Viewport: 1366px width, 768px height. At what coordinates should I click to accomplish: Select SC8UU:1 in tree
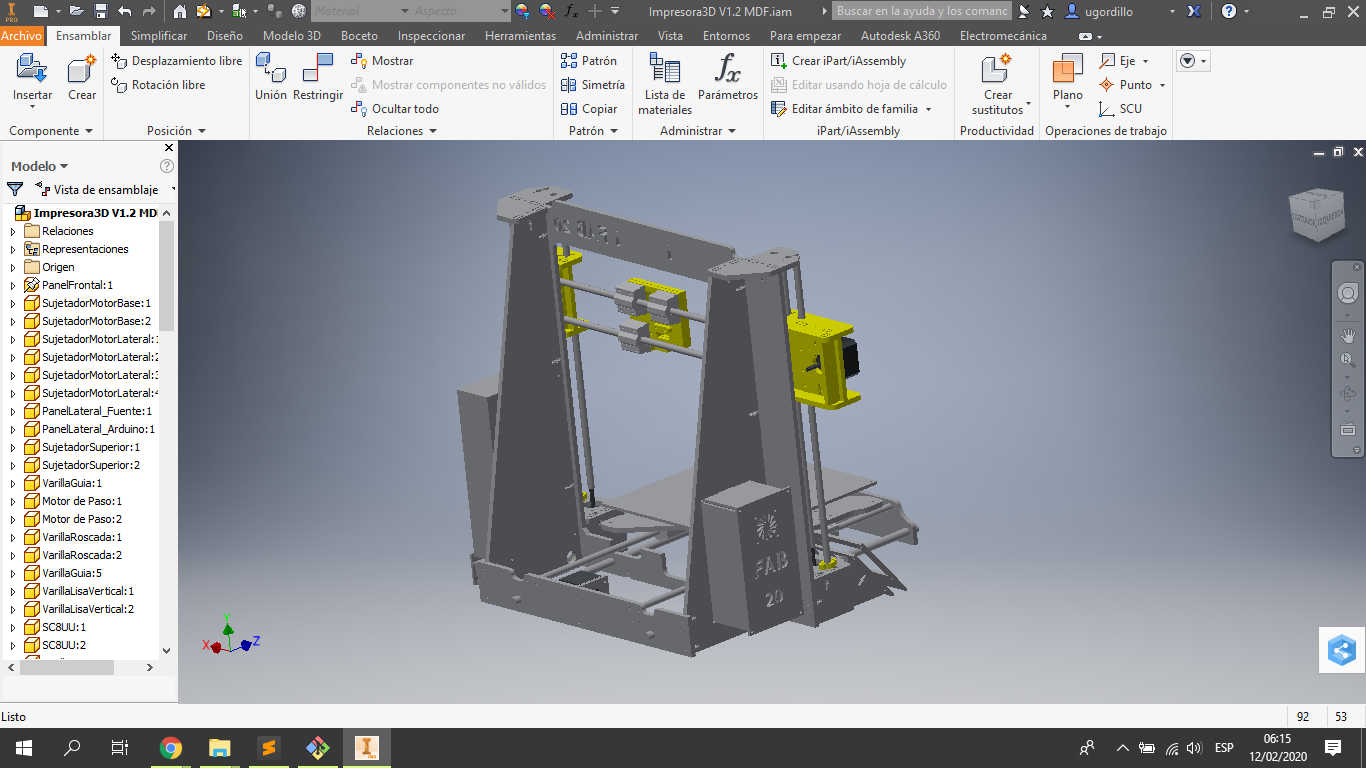pos(64,627)
